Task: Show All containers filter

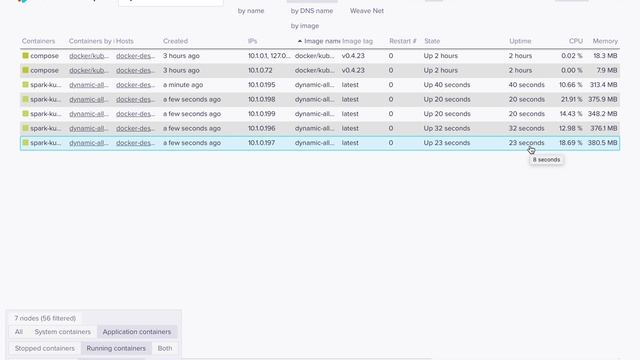Action: pos(19,332)
